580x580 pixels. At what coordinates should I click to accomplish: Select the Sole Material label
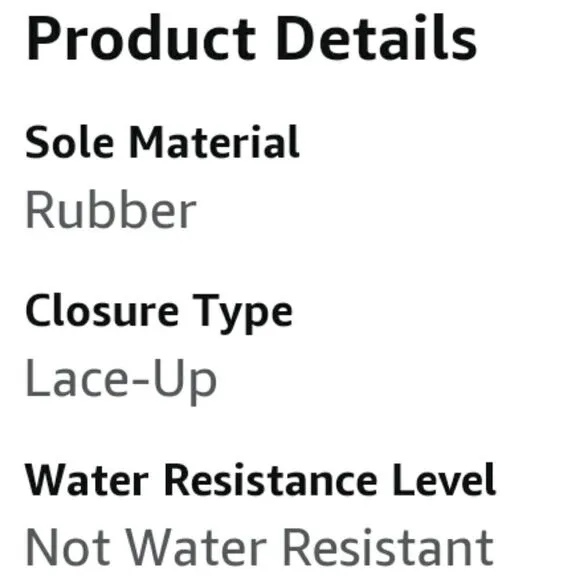162,142
